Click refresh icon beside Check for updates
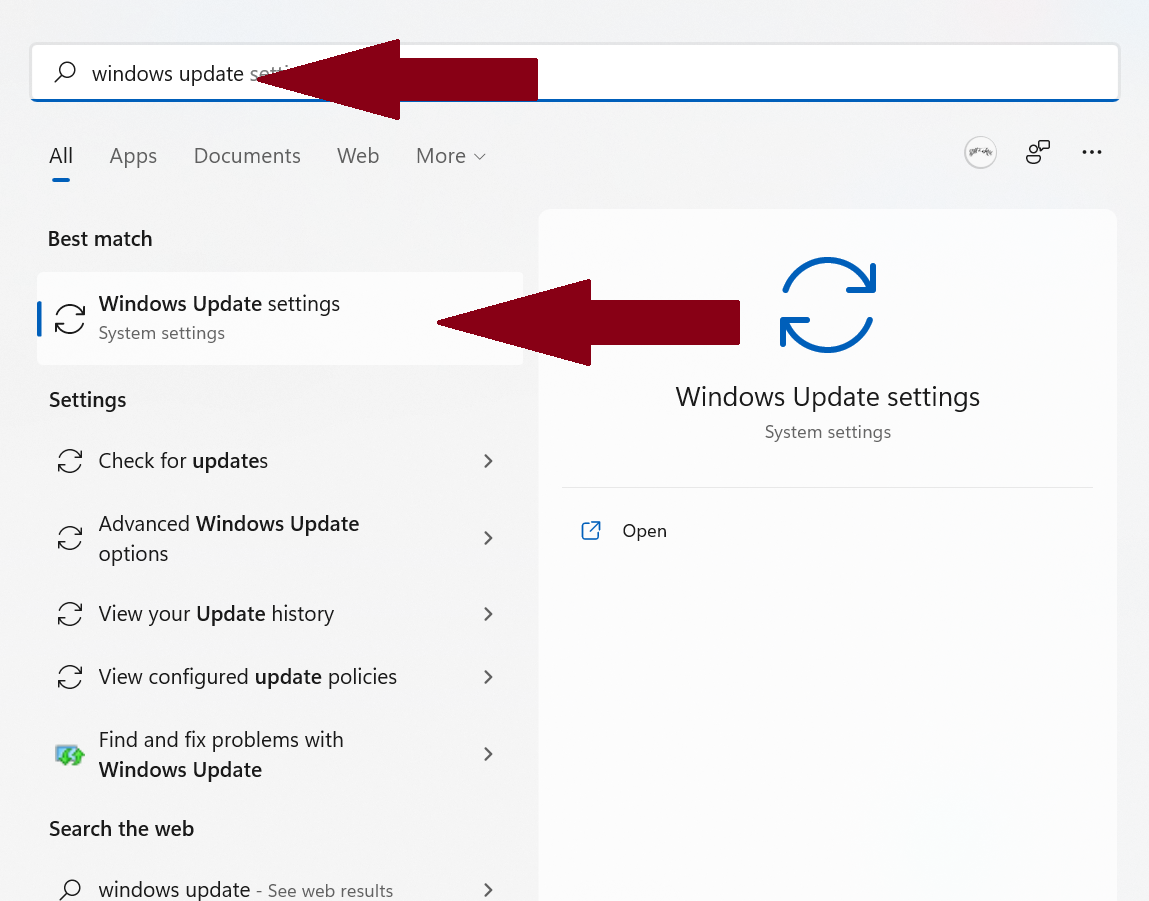Screen dimensions: 1149x901 click(x=70, y=461)
